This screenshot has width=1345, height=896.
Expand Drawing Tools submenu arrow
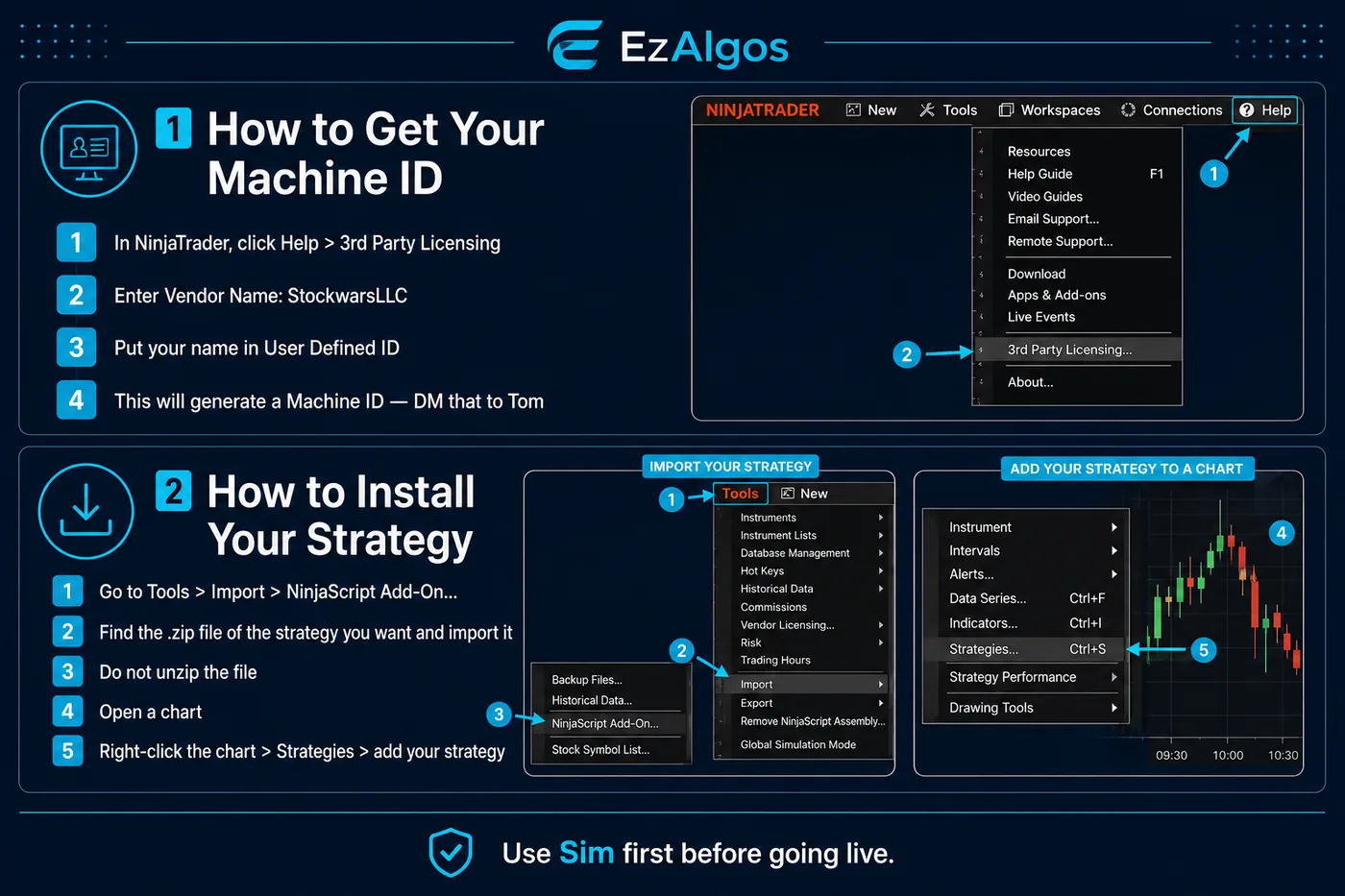pyautogui.click(x=1114, y=708)
